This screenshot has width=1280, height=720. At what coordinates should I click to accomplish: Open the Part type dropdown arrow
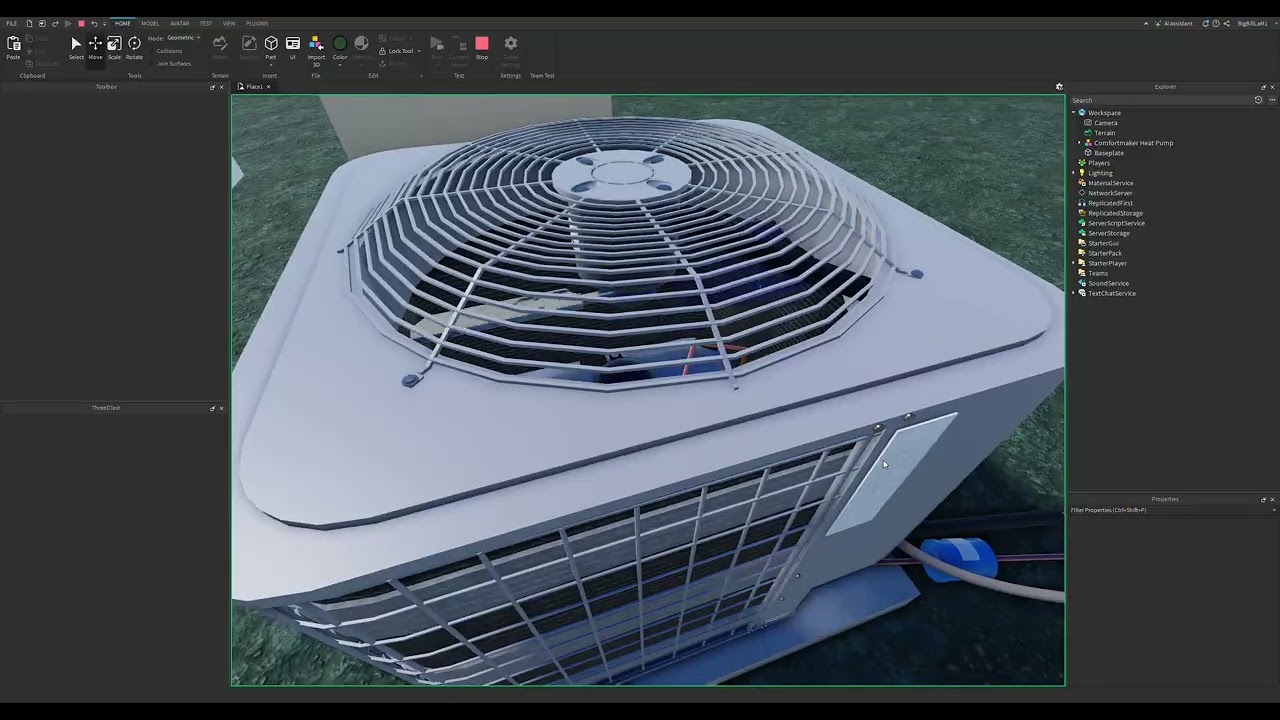[271, 64]
